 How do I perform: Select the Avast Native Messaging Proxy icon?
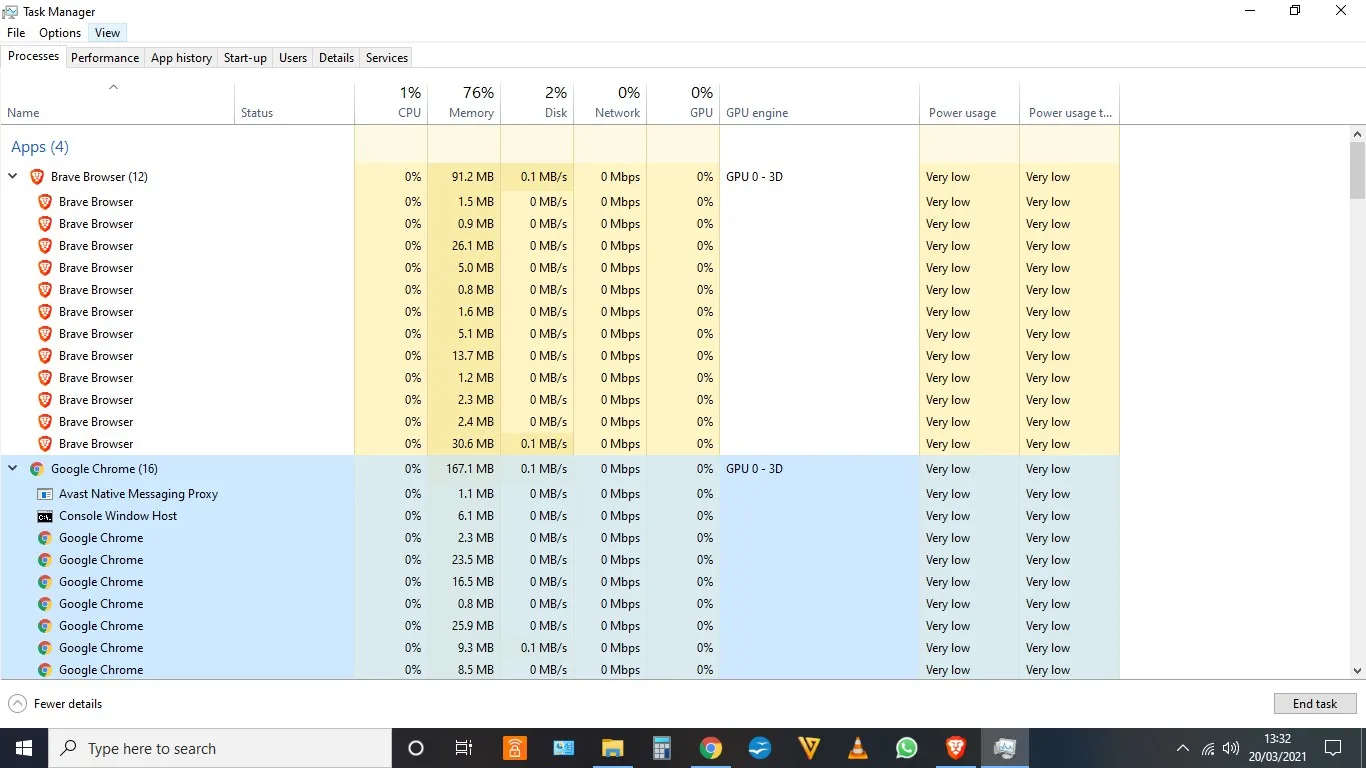[45, 494]
